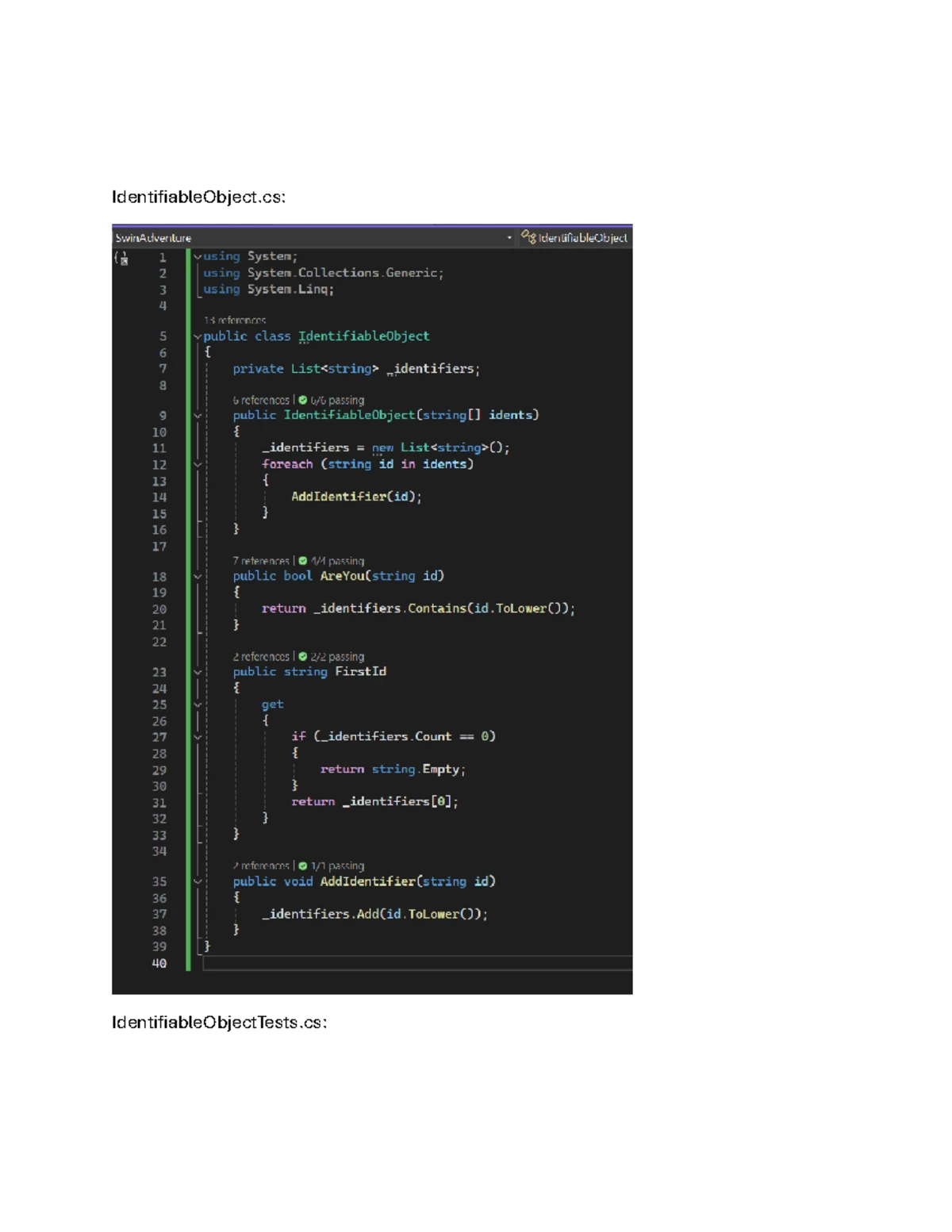Click the 'IdentifiableObjectTests.cs:' heading
Image resolution: width=952 pixels, height=1232 pixels.
pos(219,1023)
